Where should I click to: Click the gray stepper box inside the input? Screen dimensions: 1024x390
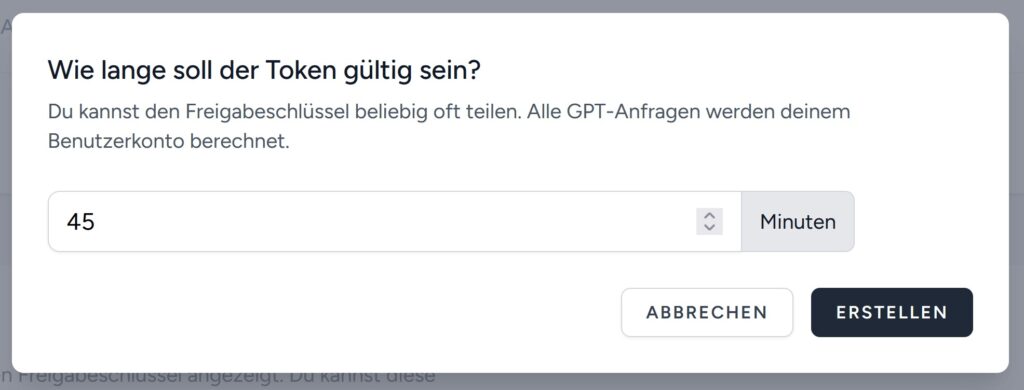click(709, 221)
